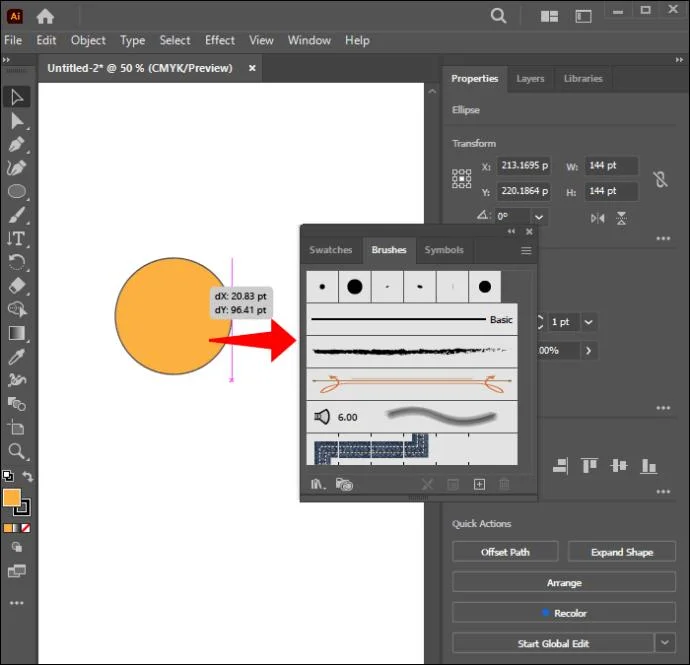
Task: Set paint type to None
Action: tap(26, 528)
